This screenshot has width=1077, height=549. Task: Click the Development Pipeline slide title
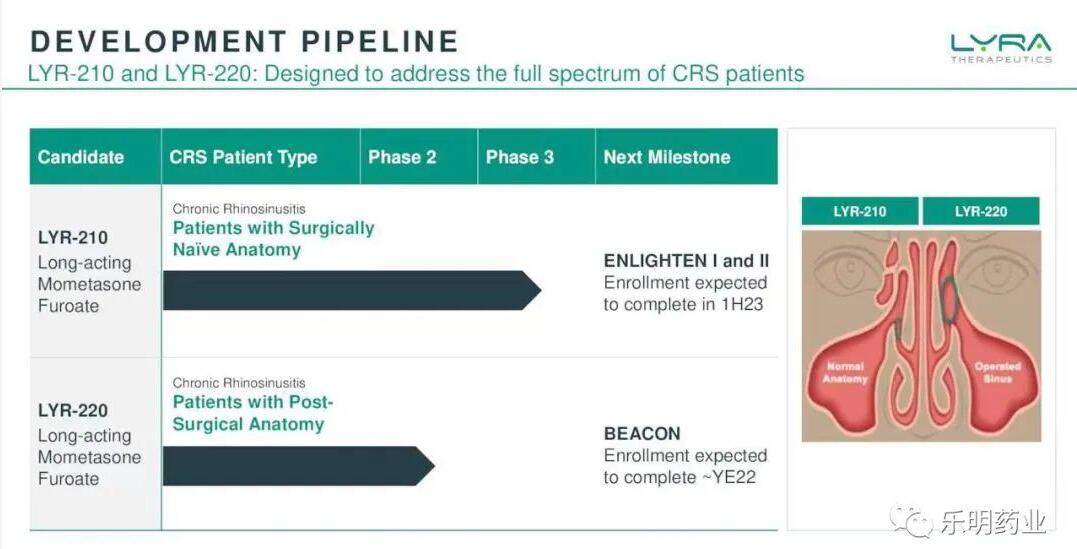pyautogui.click(x=245, y=42)
